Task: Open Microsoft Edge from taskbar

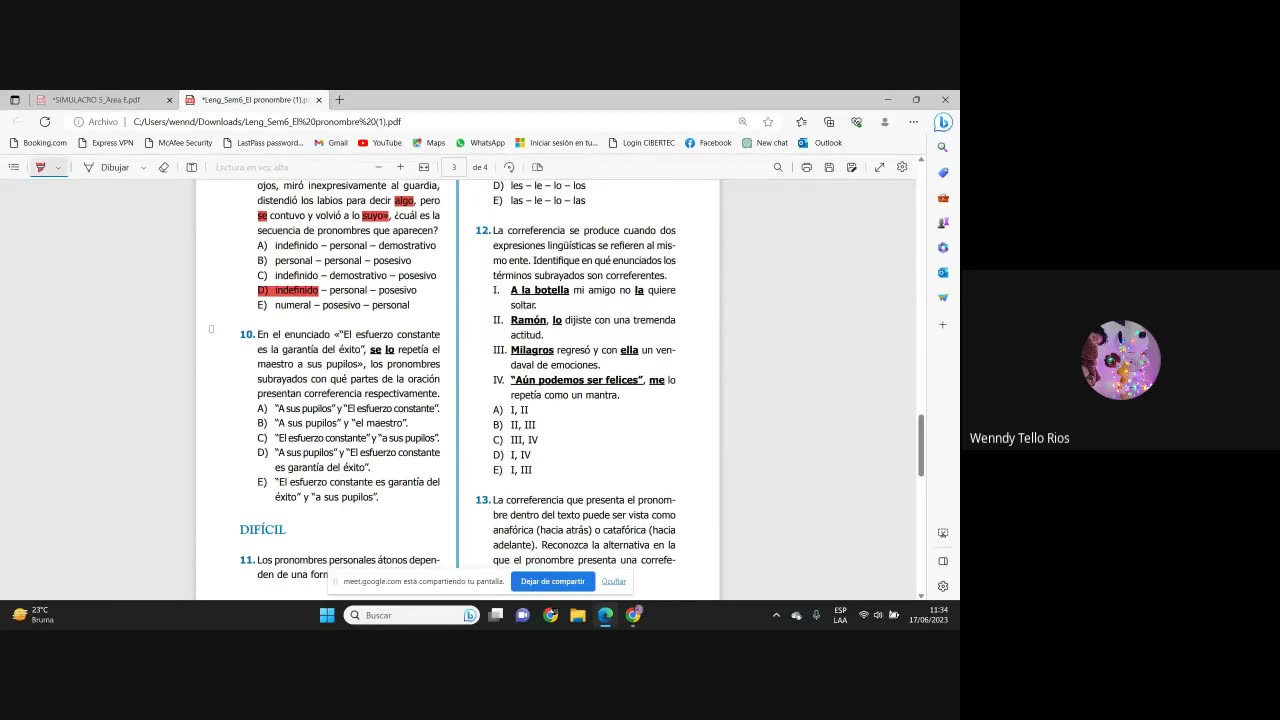Action: pos(605,615)
